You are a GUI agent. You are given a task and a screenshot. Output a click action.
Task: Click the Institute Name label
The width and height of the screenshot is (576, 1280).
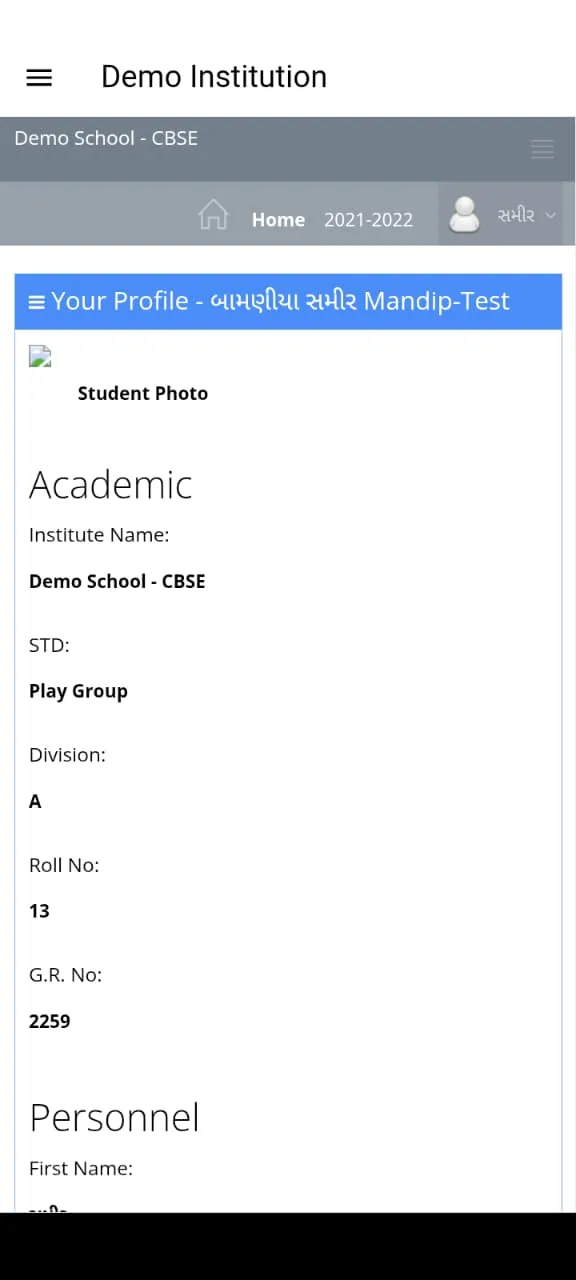(99, 535)
